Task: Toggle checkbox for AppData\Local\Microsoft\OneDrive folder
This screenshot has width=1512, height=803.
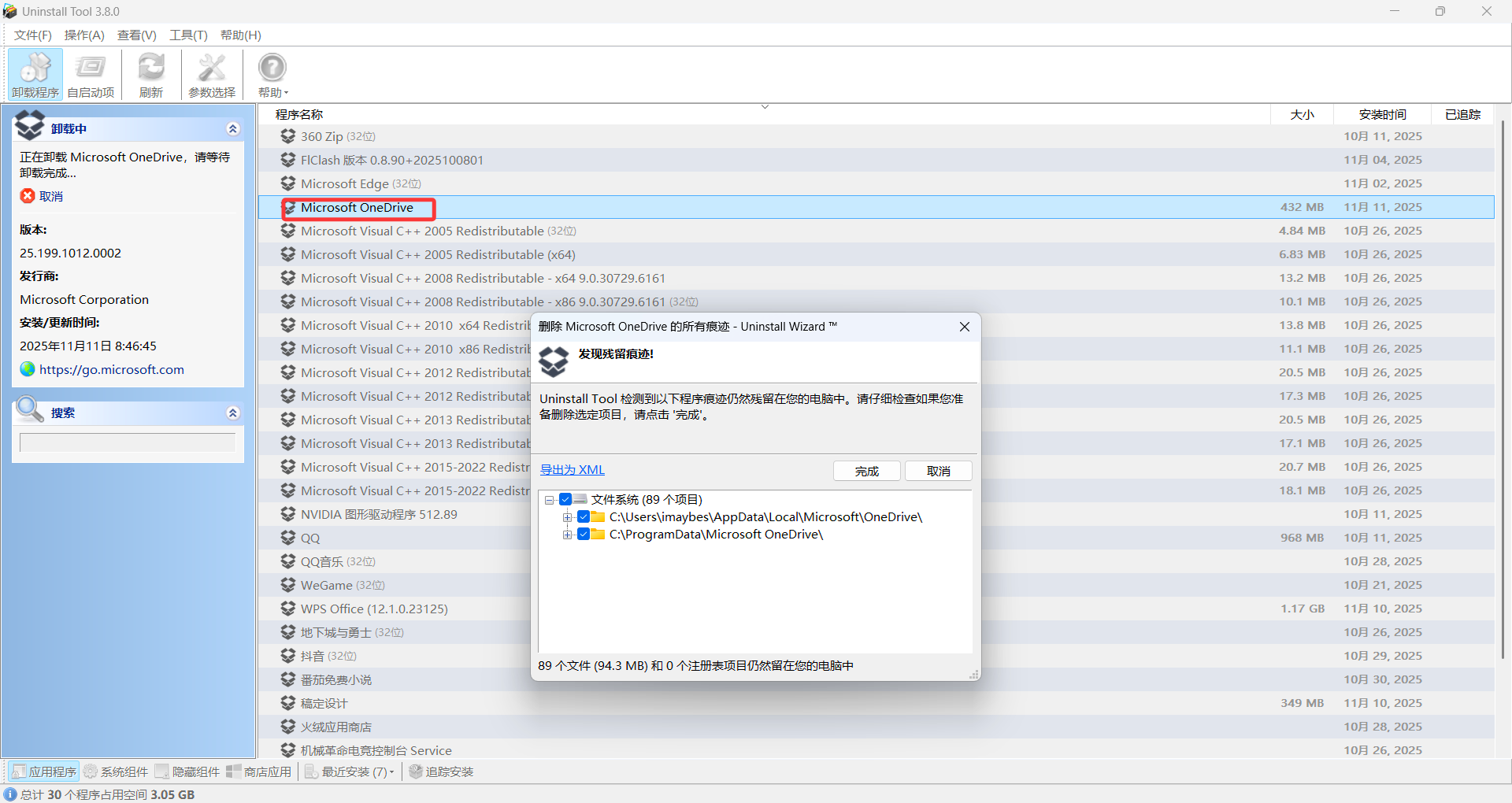Action: (584, 516)
